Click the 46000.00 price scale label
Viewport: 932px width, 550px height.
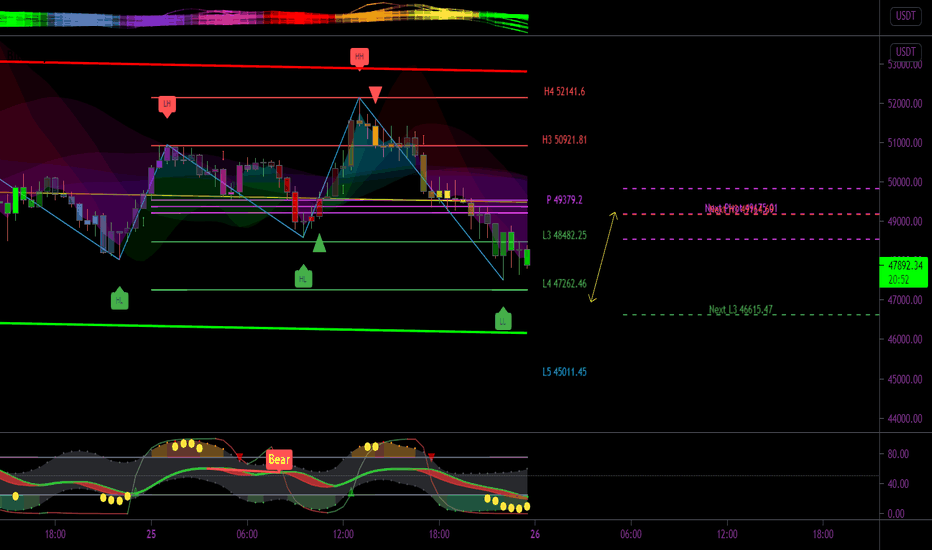click(905, 340)
